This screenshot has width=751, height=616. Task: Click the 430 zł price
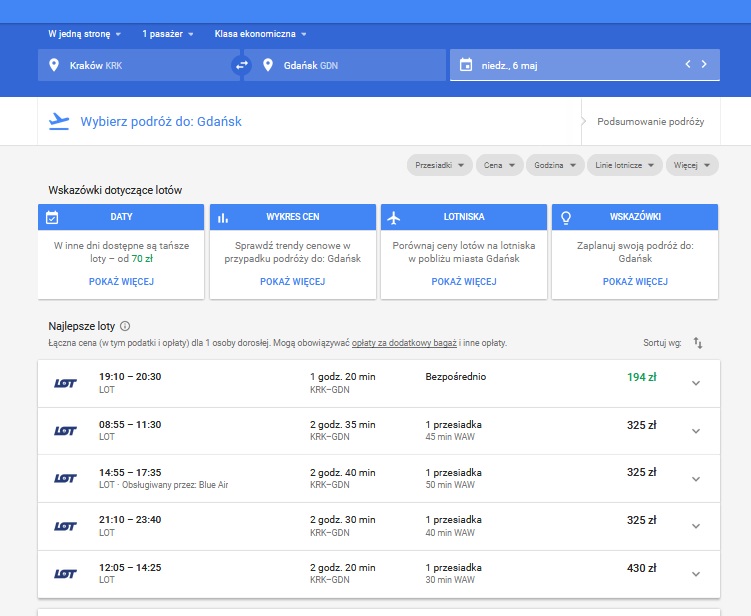pos(642,568)
